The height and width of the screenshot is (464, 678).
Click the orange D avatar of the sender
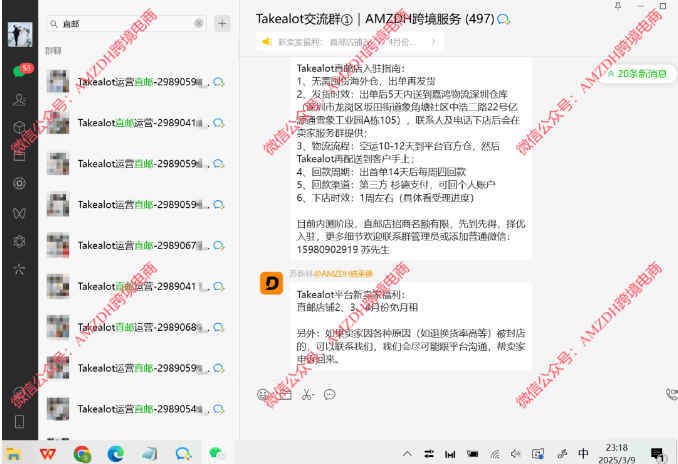click(x=272, y=283)
